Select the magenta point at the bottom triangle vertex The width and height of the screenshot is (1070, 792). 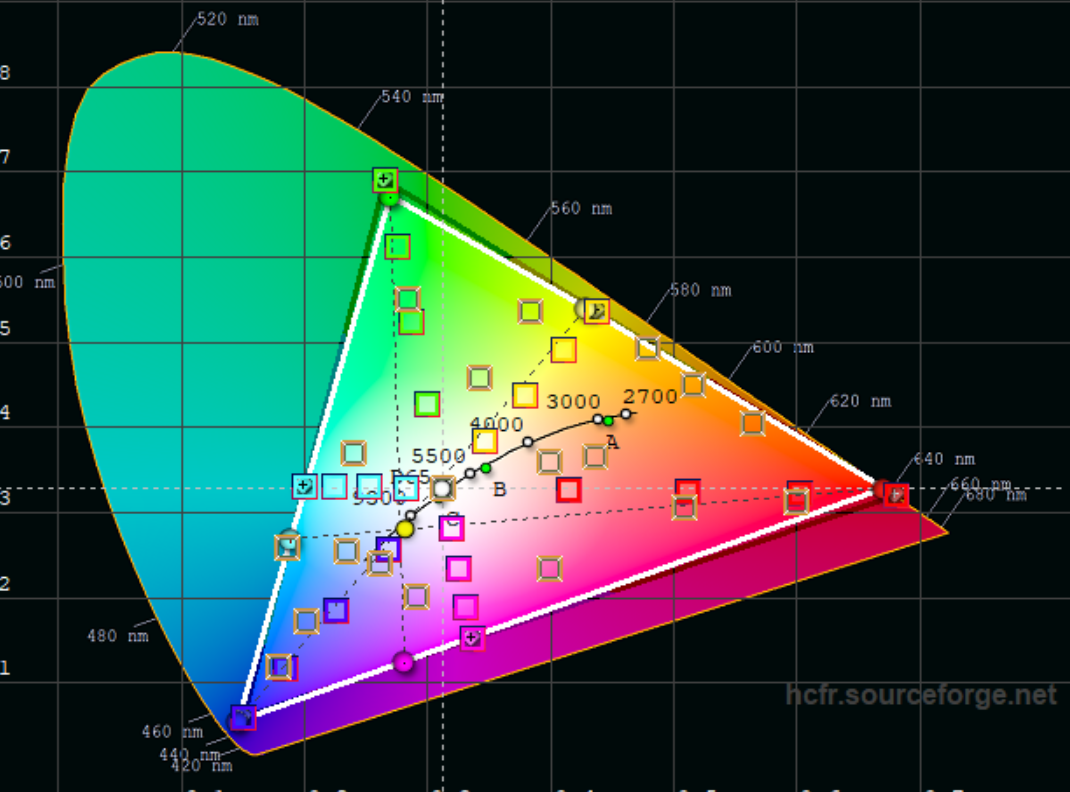[406, 661]
